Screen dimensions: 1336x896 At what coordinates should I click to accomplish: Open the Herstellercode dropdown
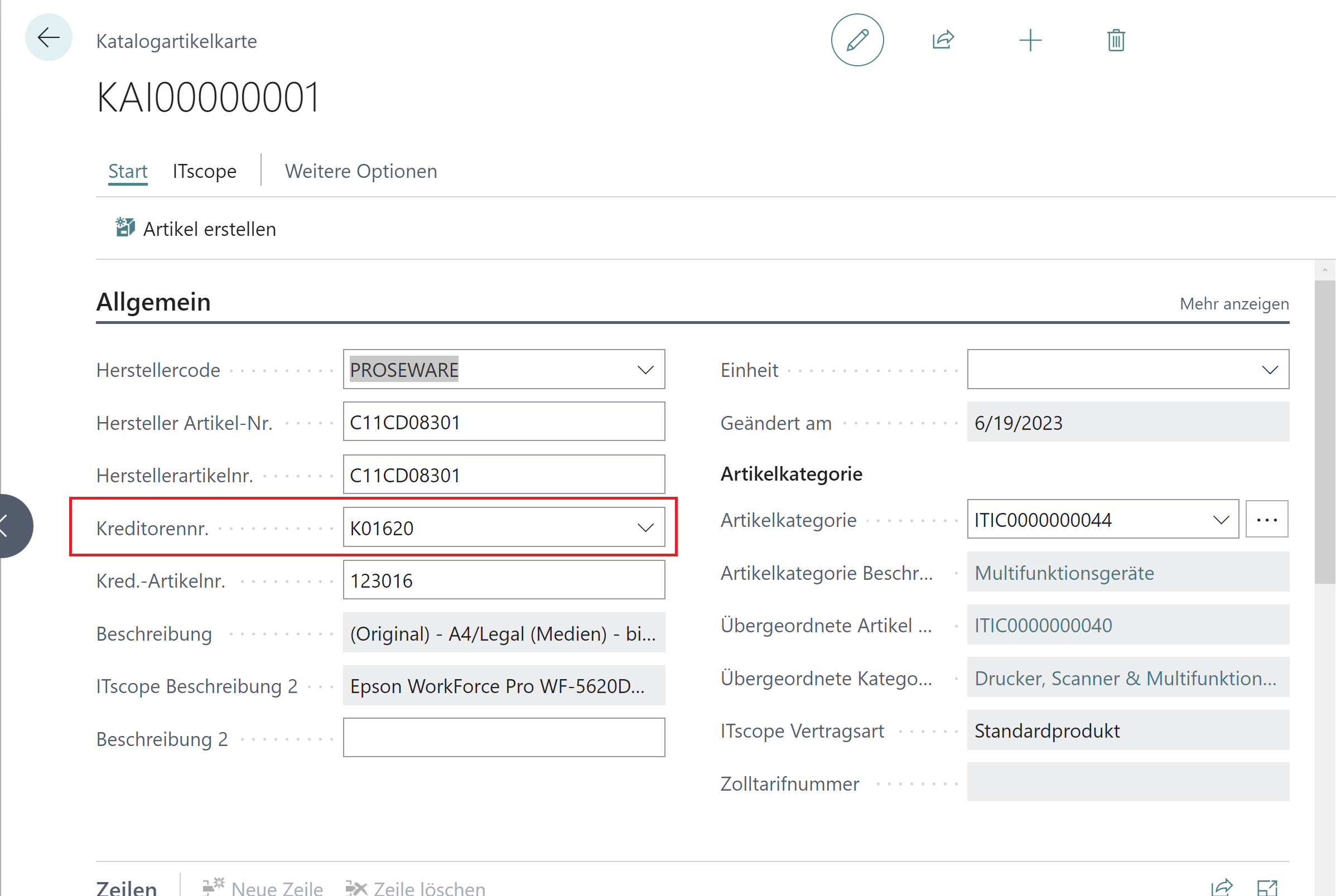pos(645,370)
